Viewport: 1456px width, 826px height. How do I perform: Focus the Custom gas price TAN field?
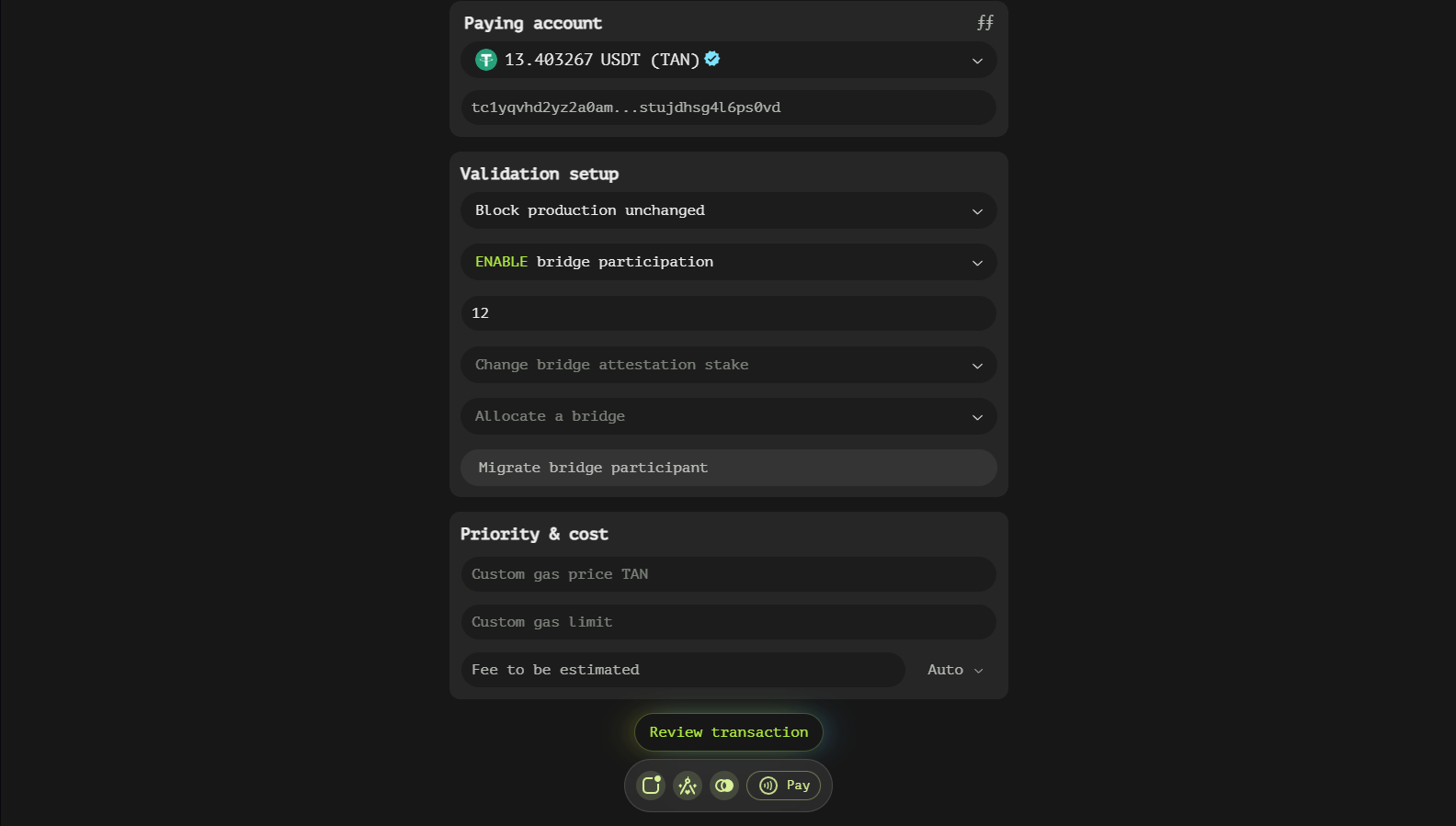tap(728, 574)
